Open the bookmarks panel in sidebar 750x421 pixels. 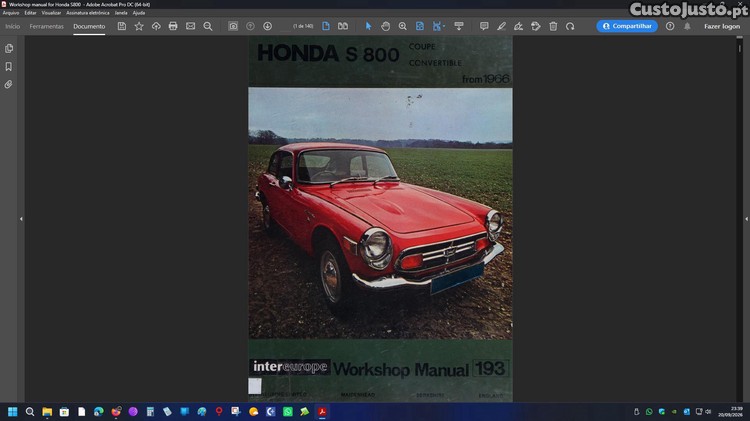coord(9,66)
